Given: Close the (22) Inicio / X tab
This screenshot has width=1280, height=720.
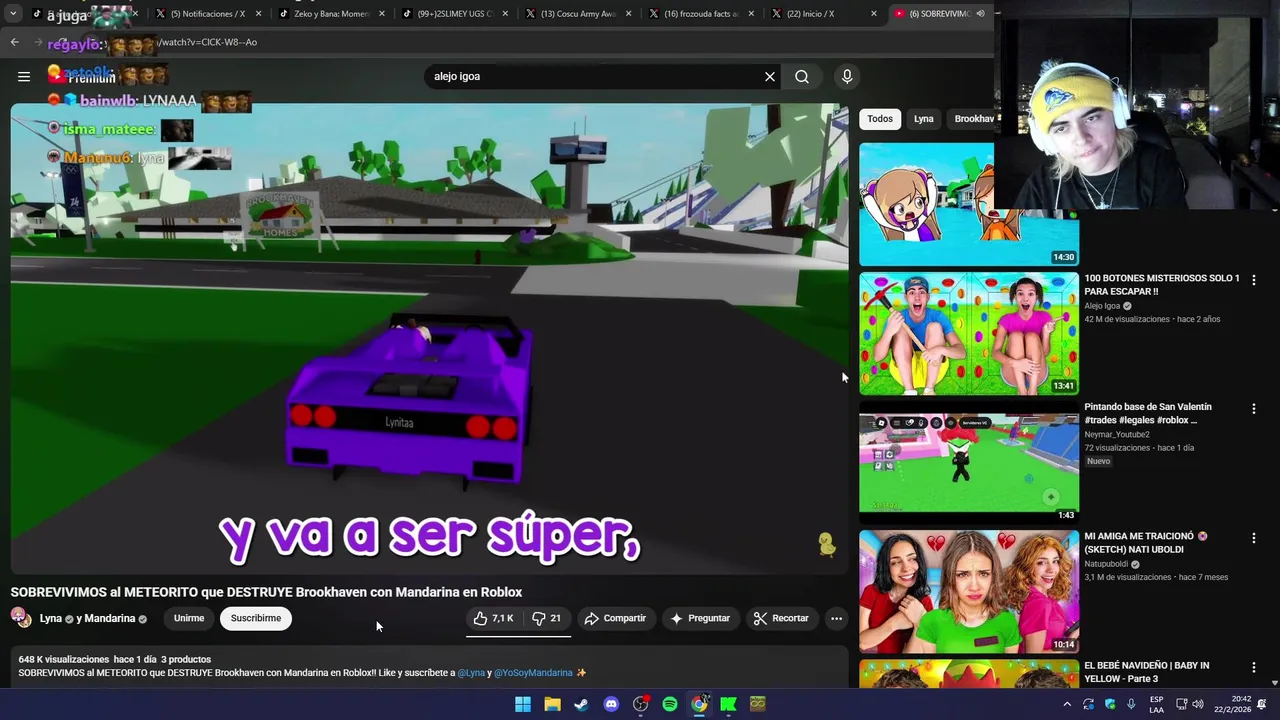Looking at the screenshot, I should (874, 14).
